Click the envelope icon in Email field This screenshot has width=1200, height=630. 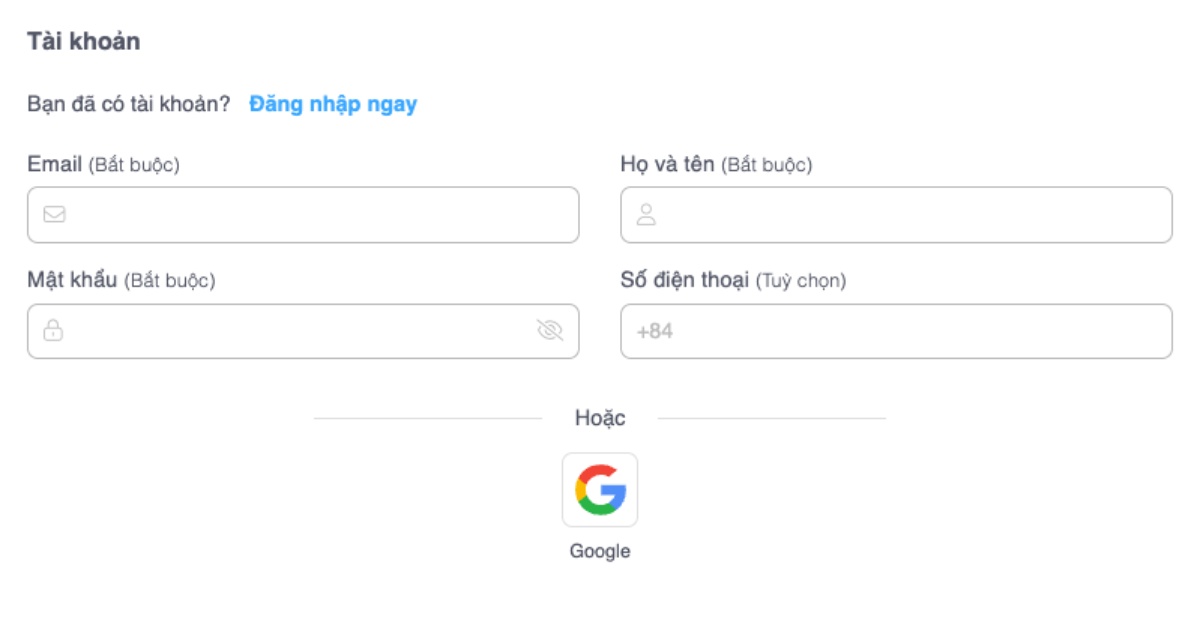[x=54, y=214]
